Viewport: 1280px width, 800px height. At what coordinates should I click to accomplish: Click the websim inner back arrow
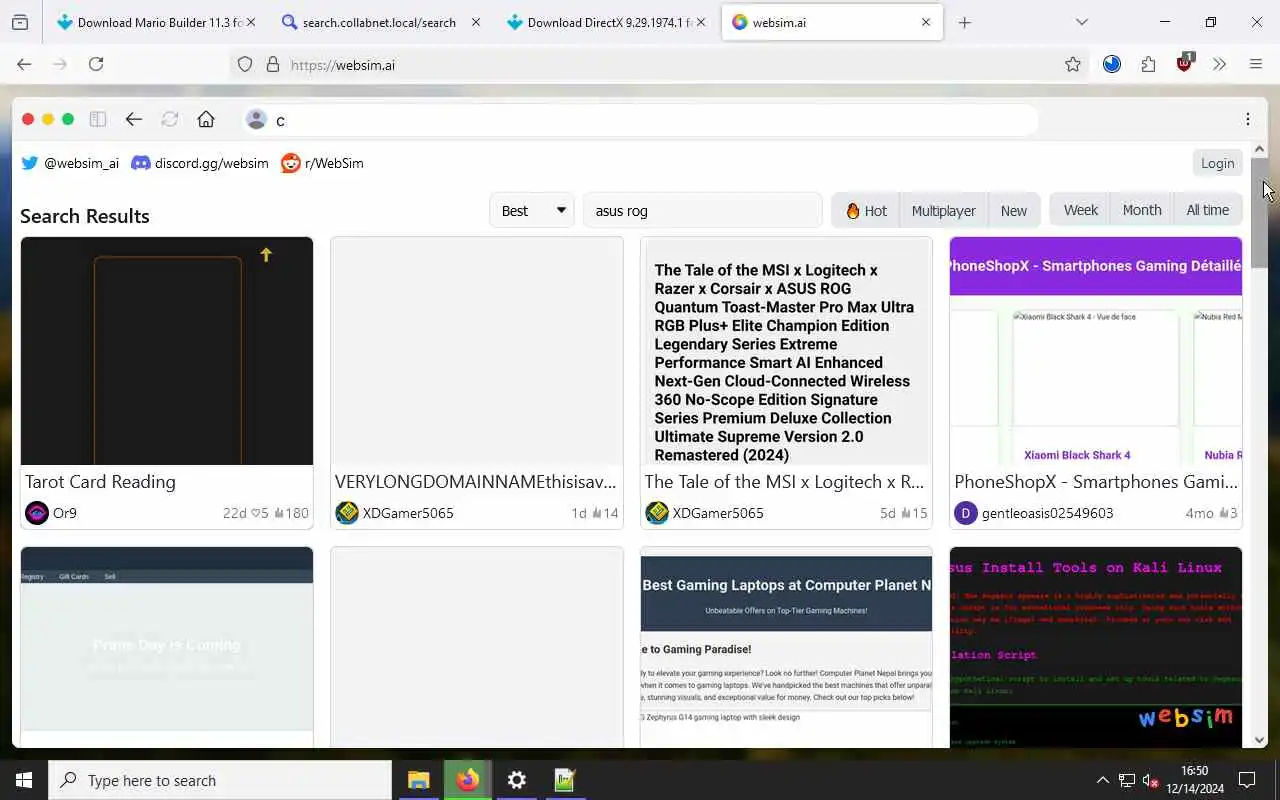pos(134,120)
